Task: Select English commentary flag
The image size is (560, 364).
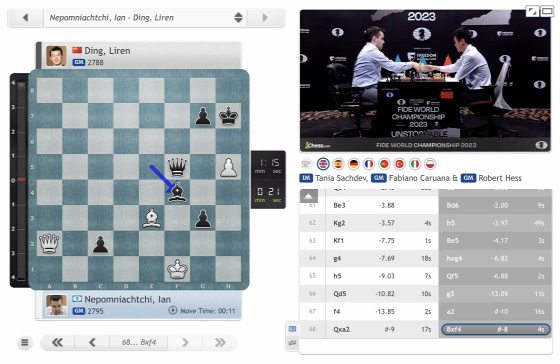Action: (323, 164)
